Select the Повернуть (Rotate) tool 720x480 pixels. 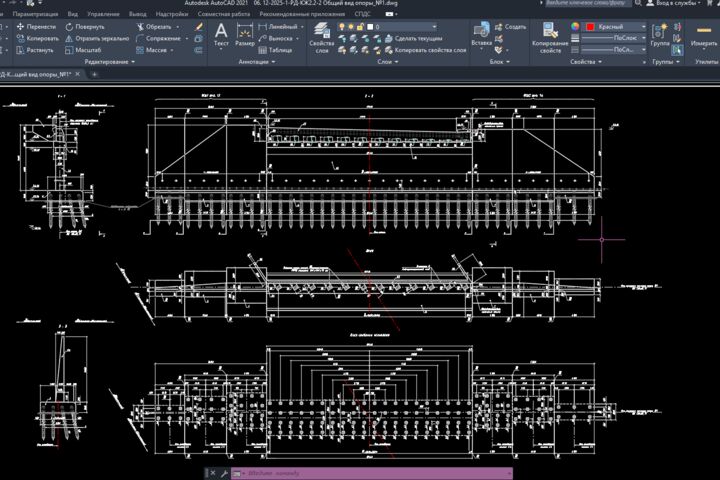pos(84,27)
